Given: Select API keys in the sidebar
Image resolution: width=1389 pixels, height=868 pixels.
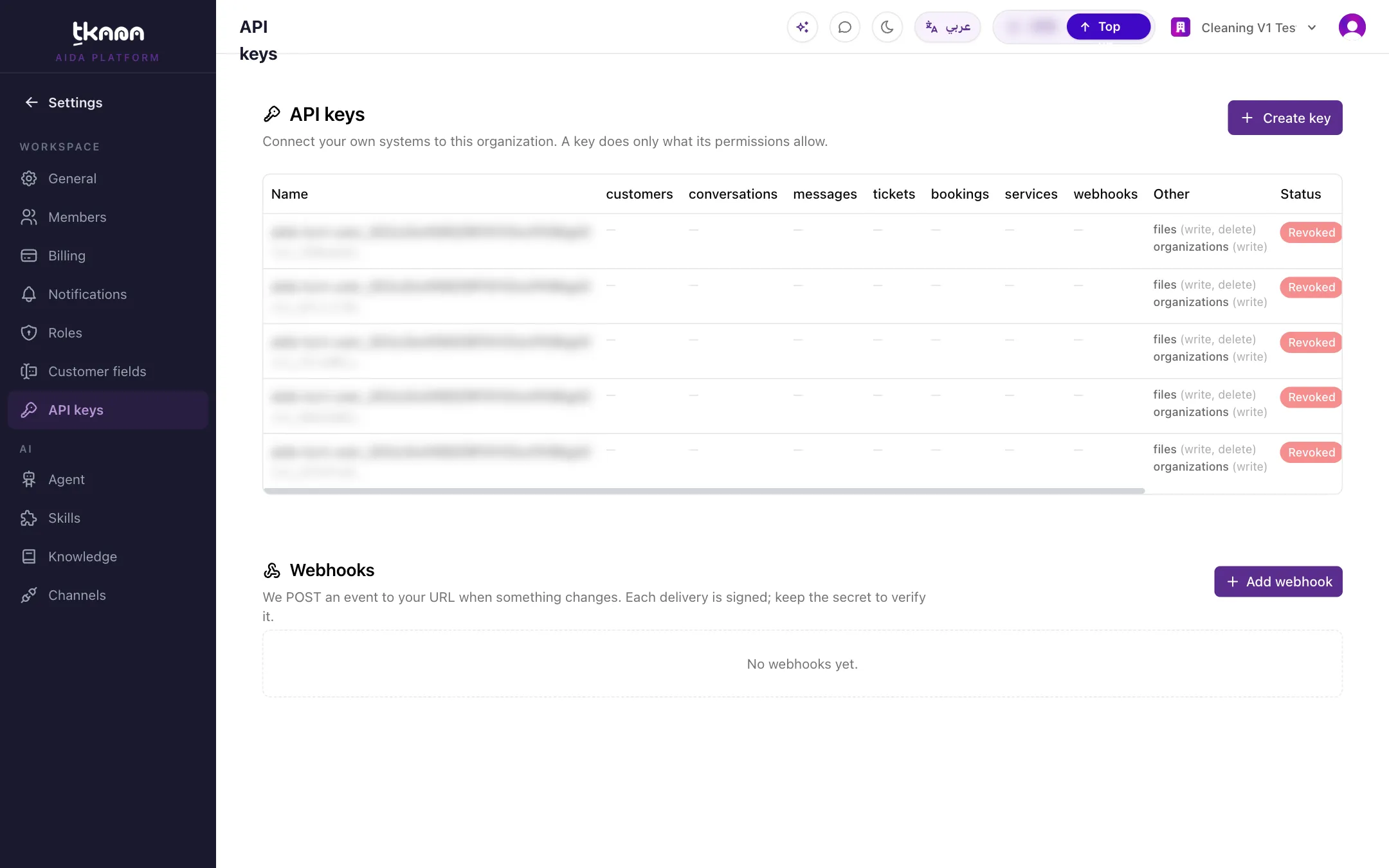Looking at the screenshot, I should [108, 410].
